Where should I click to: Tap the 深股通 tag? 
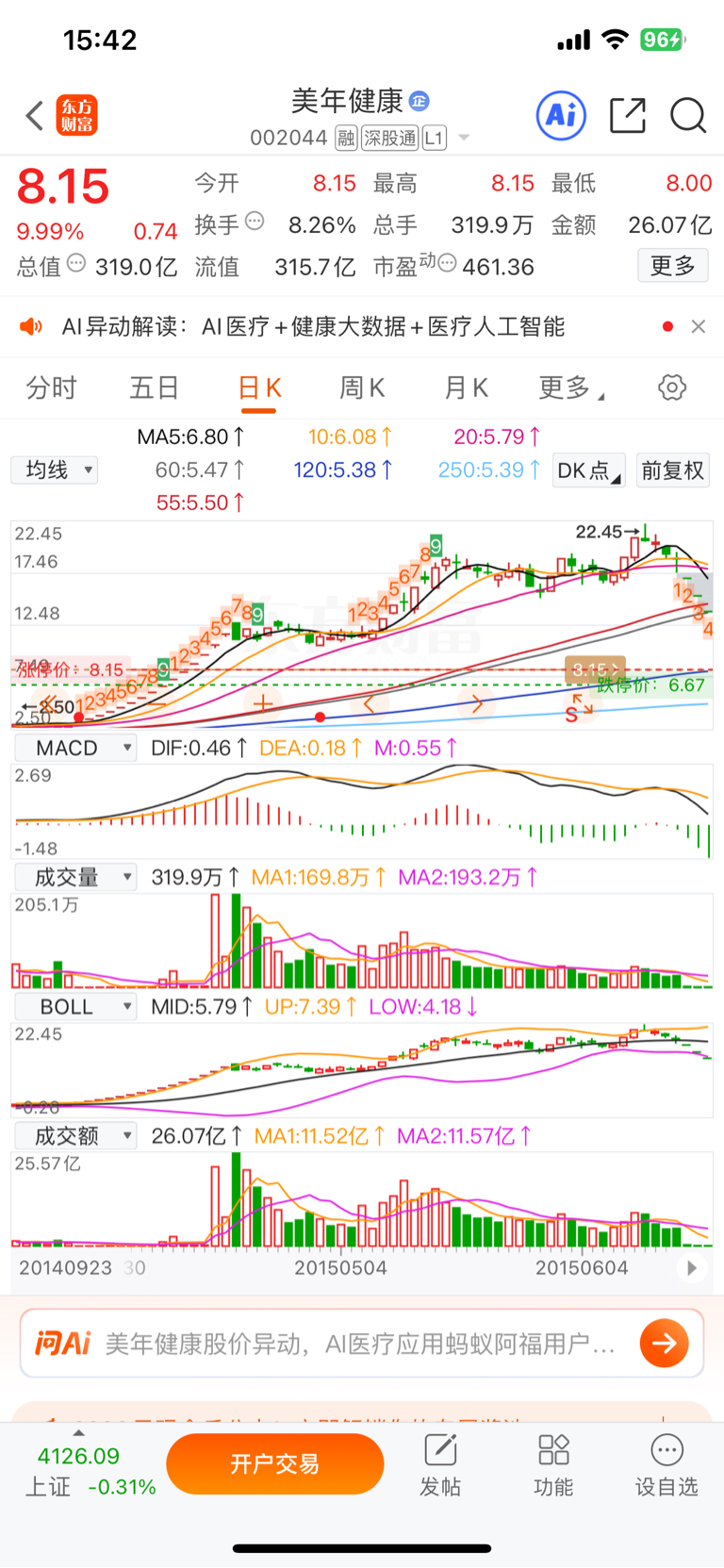pos(389,139)
